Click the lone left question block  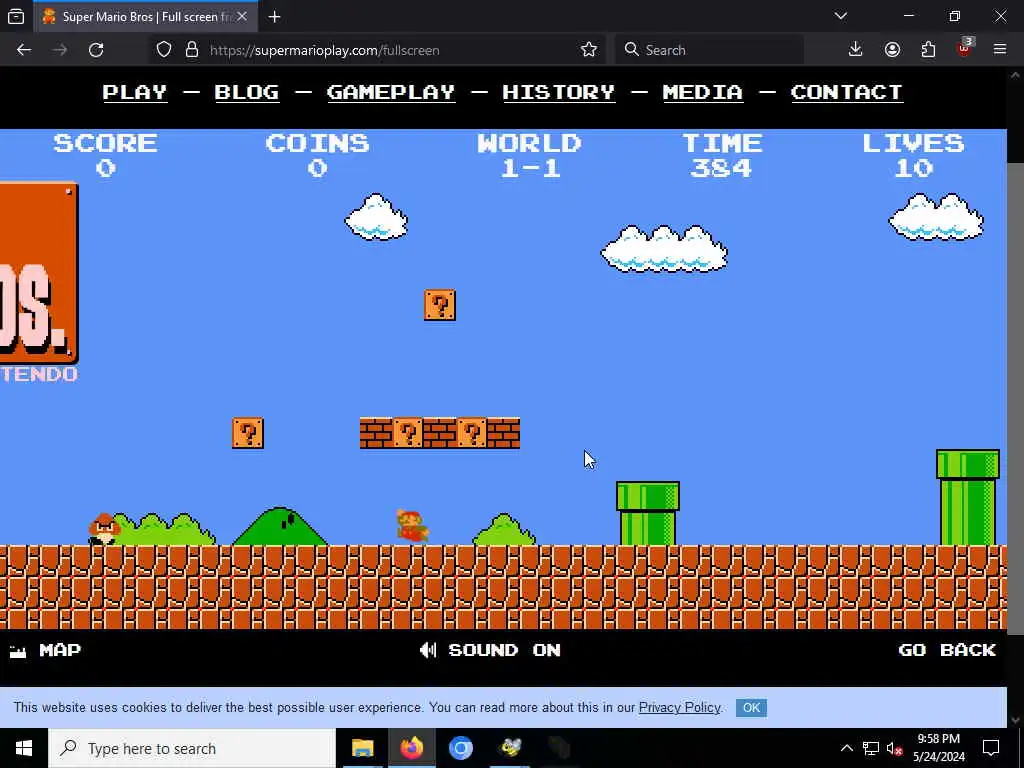click(248, 433)
